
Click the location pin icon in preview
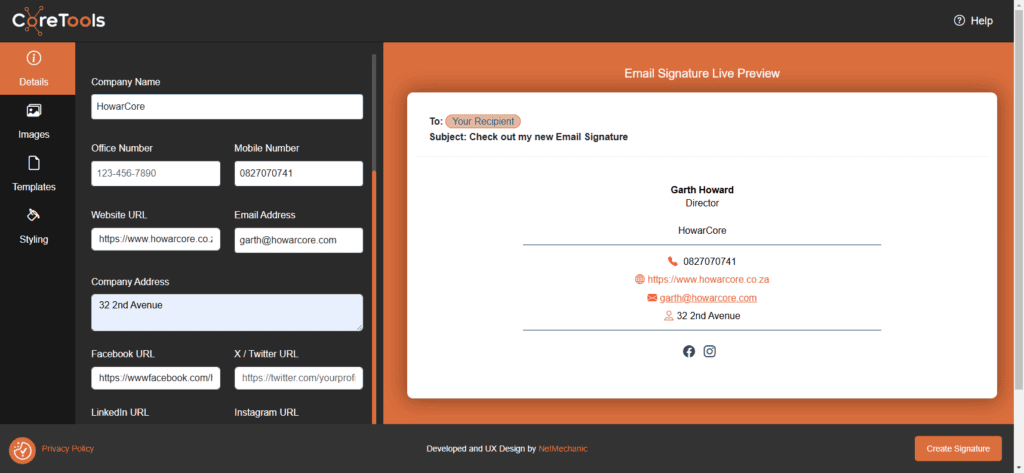pos(669,316)
